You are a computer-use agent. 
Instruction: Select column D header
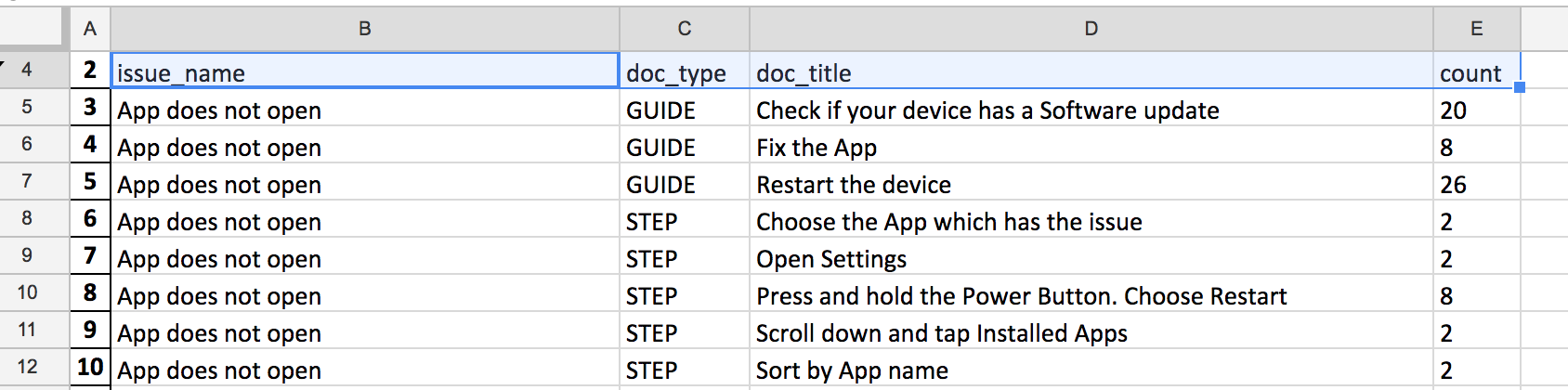point(1091,29)
